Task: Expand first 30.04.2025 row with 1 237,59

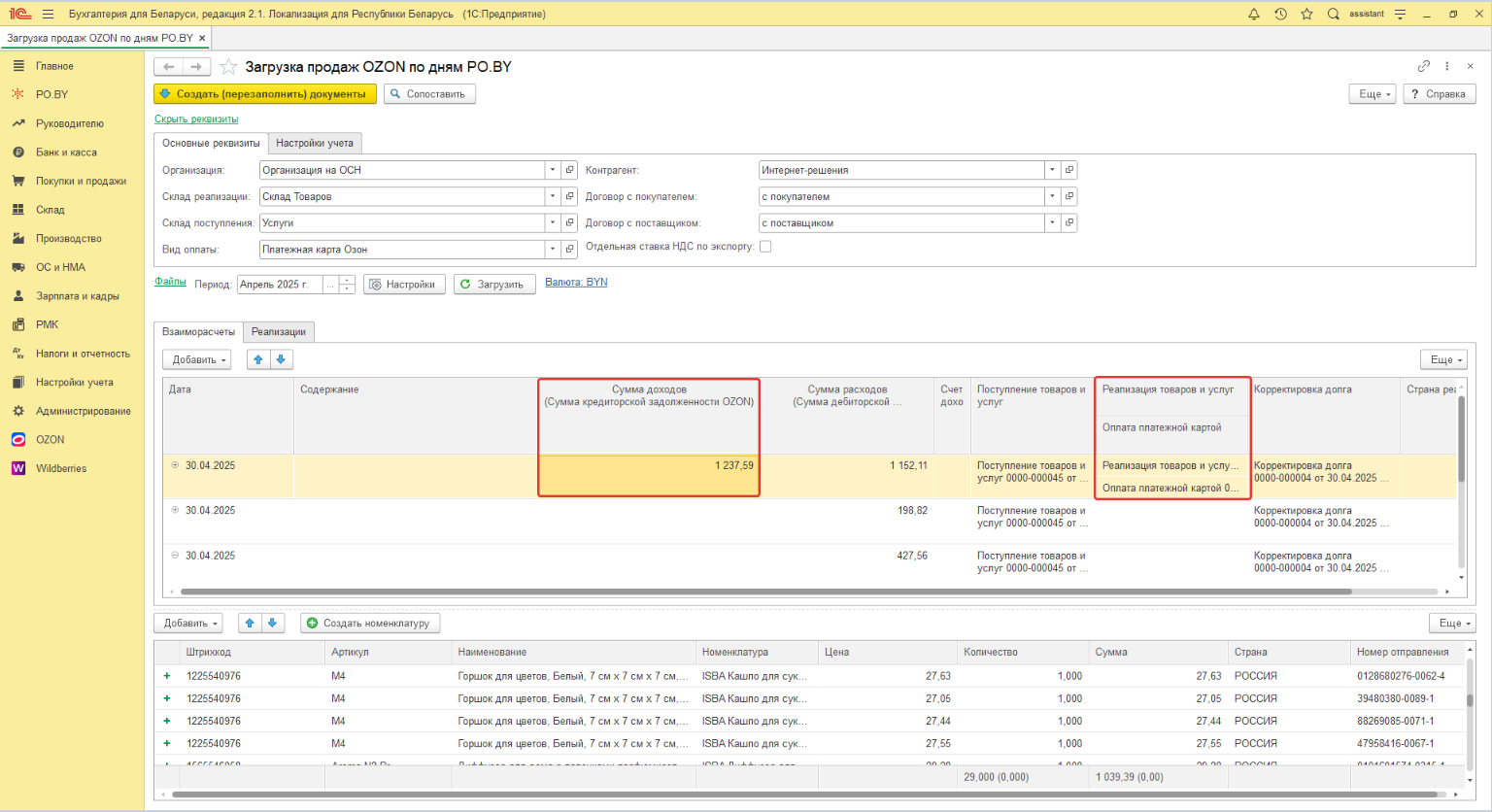Action: click(x=175, y=465)
